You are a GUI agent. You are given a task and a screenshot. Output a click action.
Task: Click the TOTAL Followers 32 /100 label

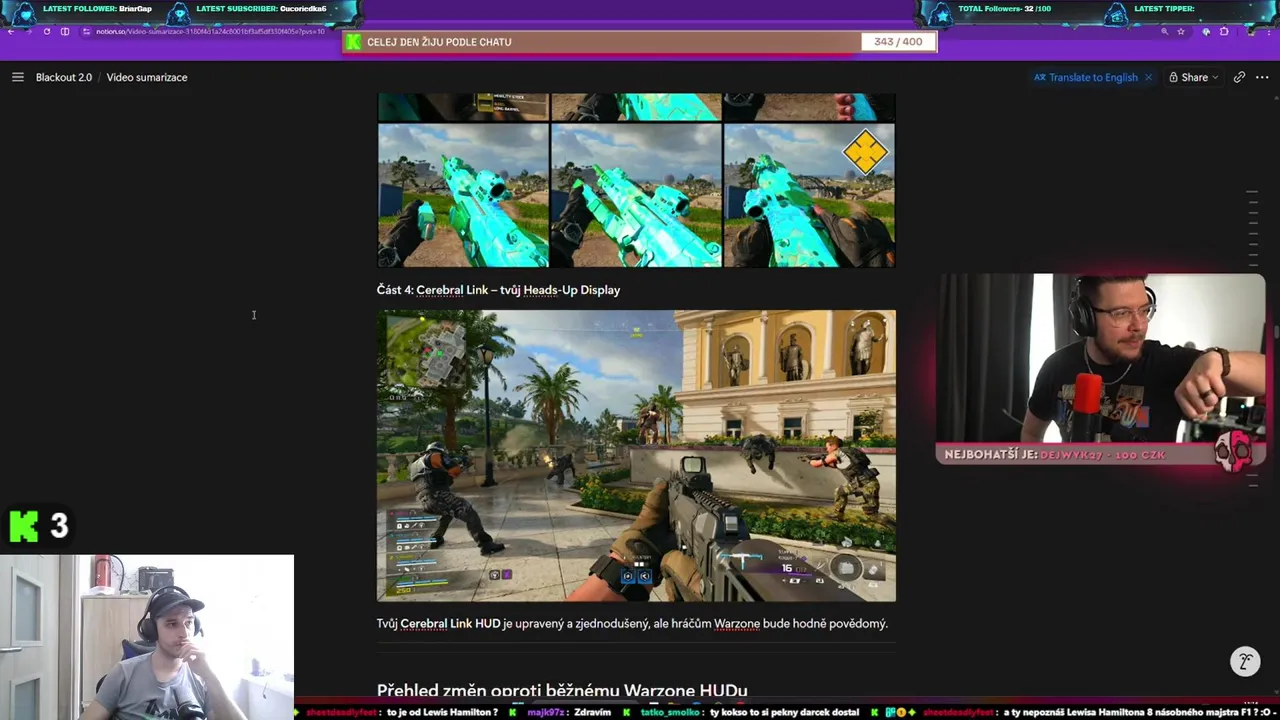point(1004,9)
